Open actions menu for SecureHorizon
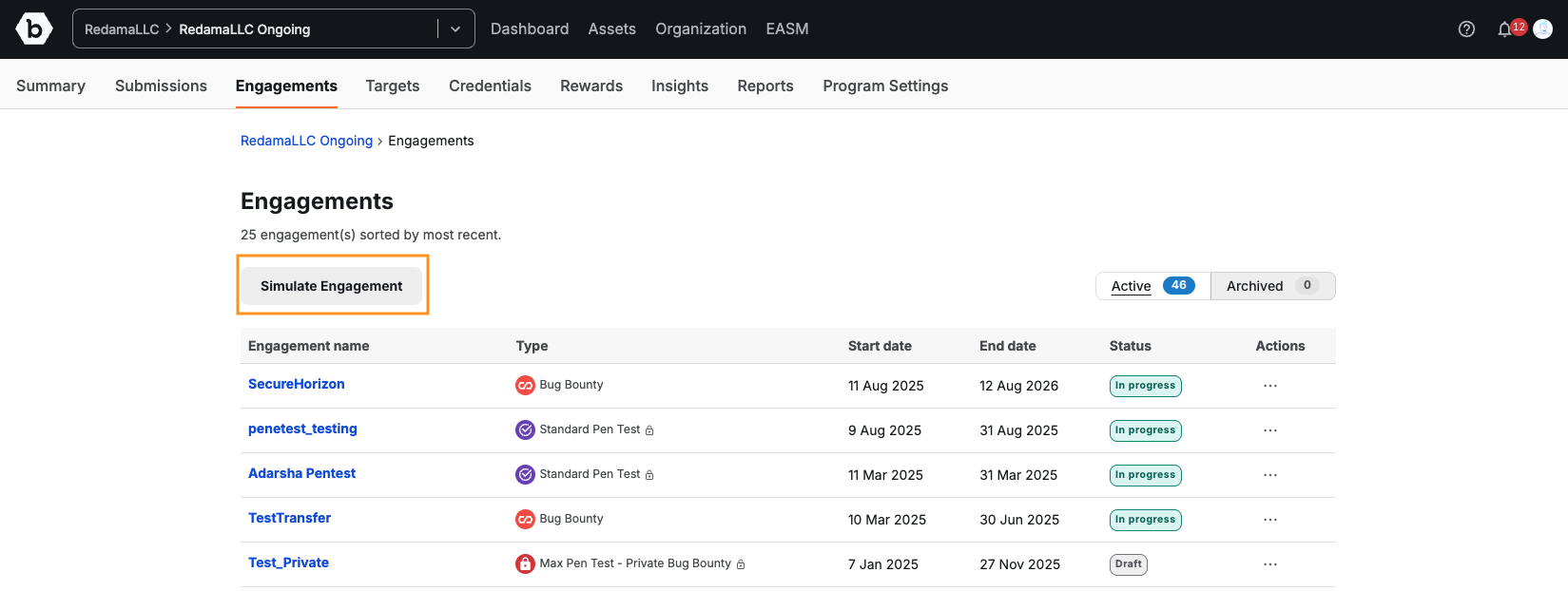 1270,386
